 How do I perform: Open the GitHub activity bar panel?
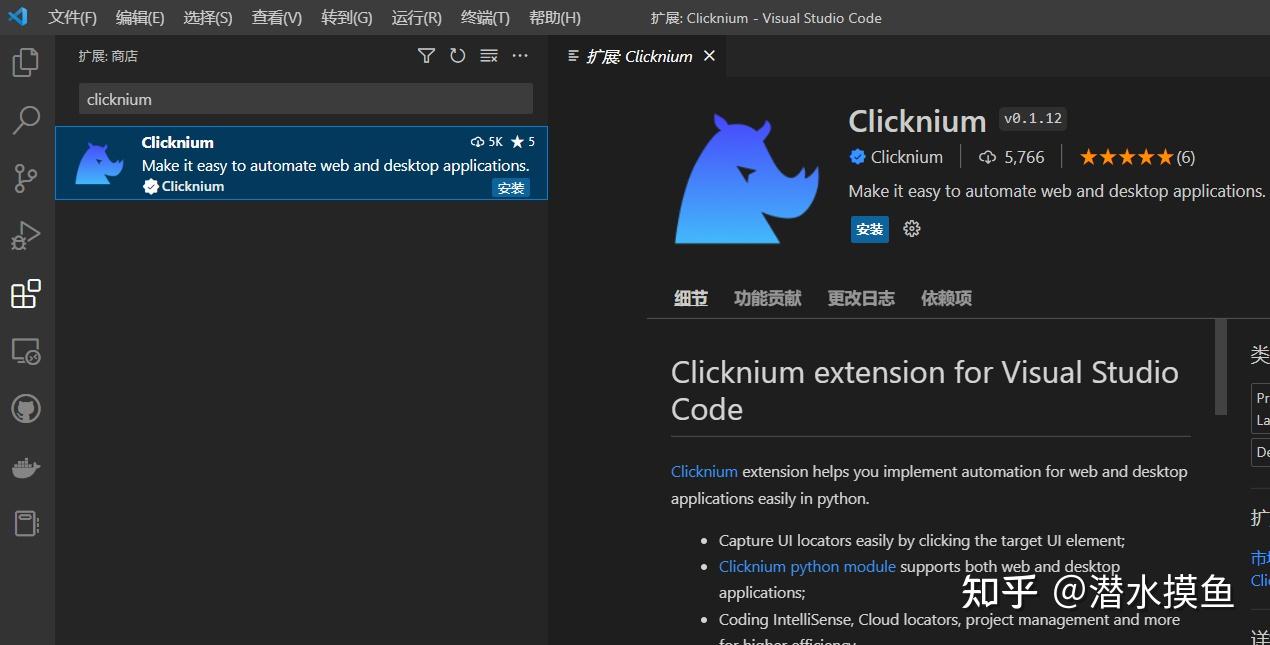pos(25,408)
